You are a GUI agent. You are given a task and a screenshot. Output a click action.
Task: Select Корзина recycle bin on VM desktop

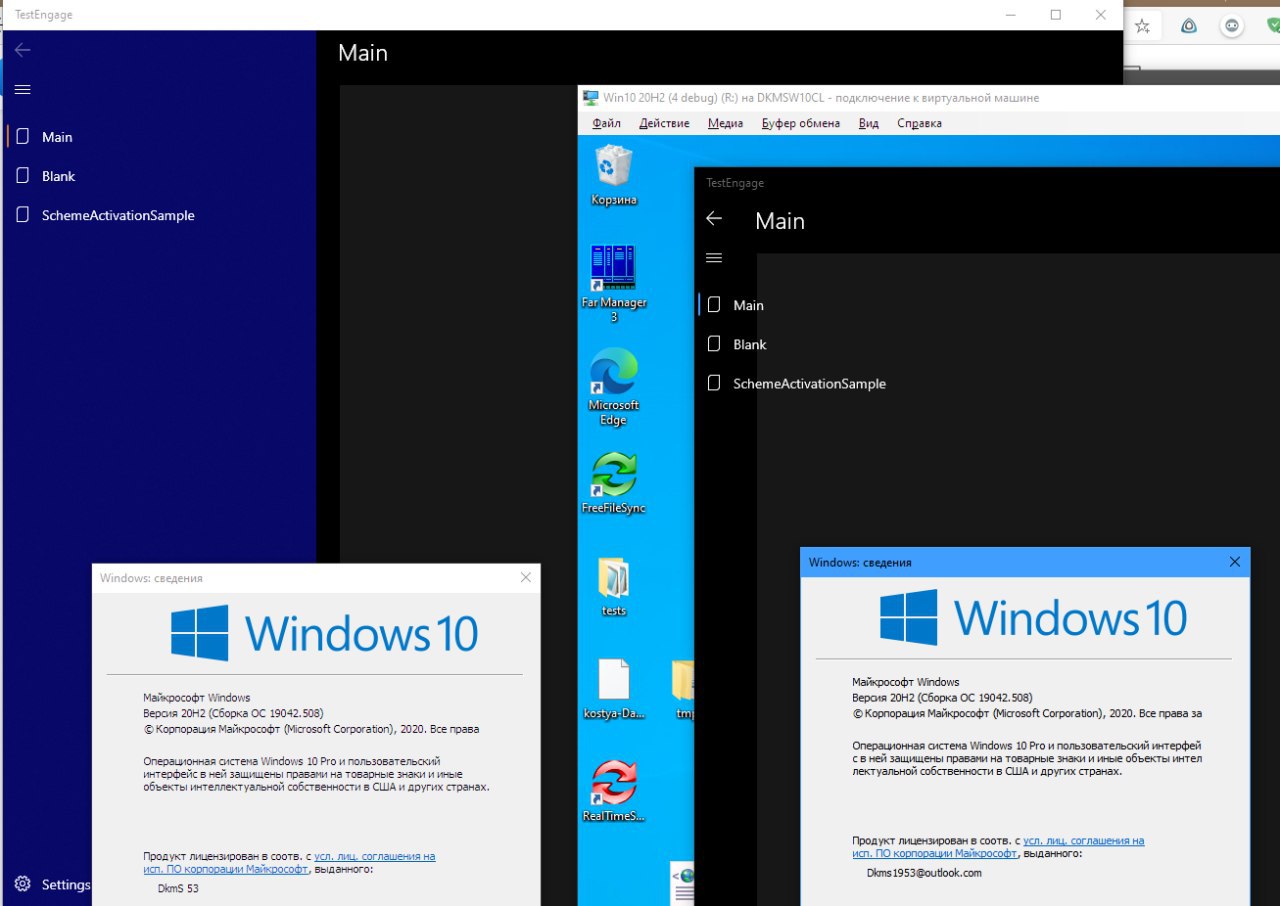coord(613,175)
